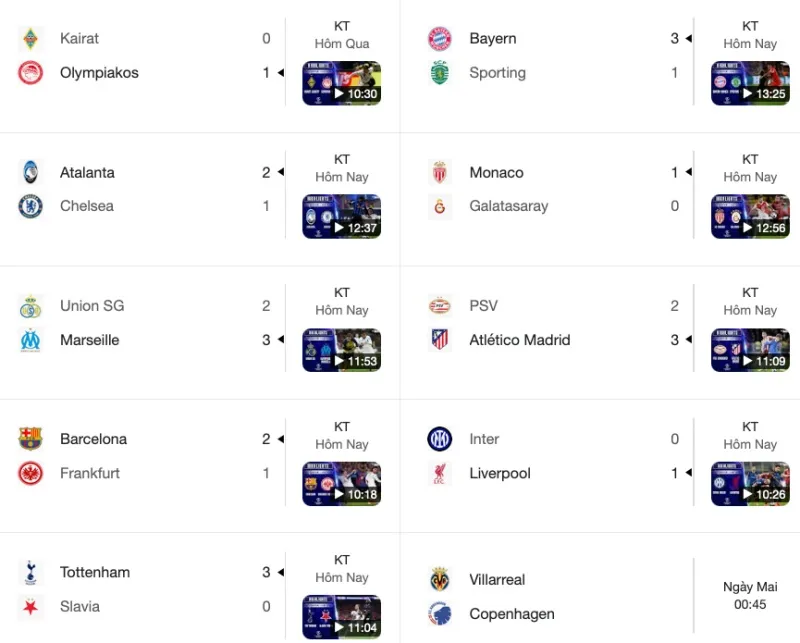Screen dimensions: 800x643
Task: Click the PSV vs Atlético Madrid match thumbnail
Action: tap(750, 350)
